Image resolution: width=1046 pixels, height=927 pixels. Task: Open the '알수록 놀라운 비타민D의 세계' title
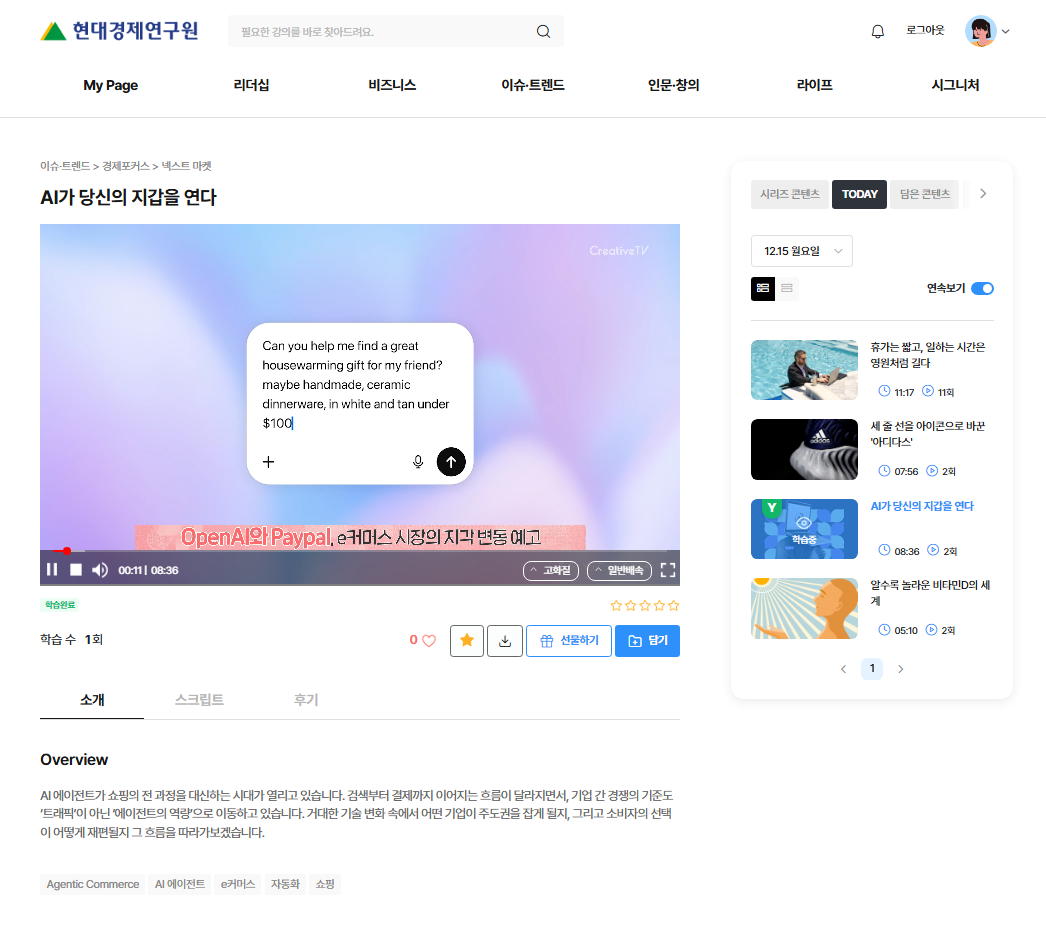tap(930, 593)
